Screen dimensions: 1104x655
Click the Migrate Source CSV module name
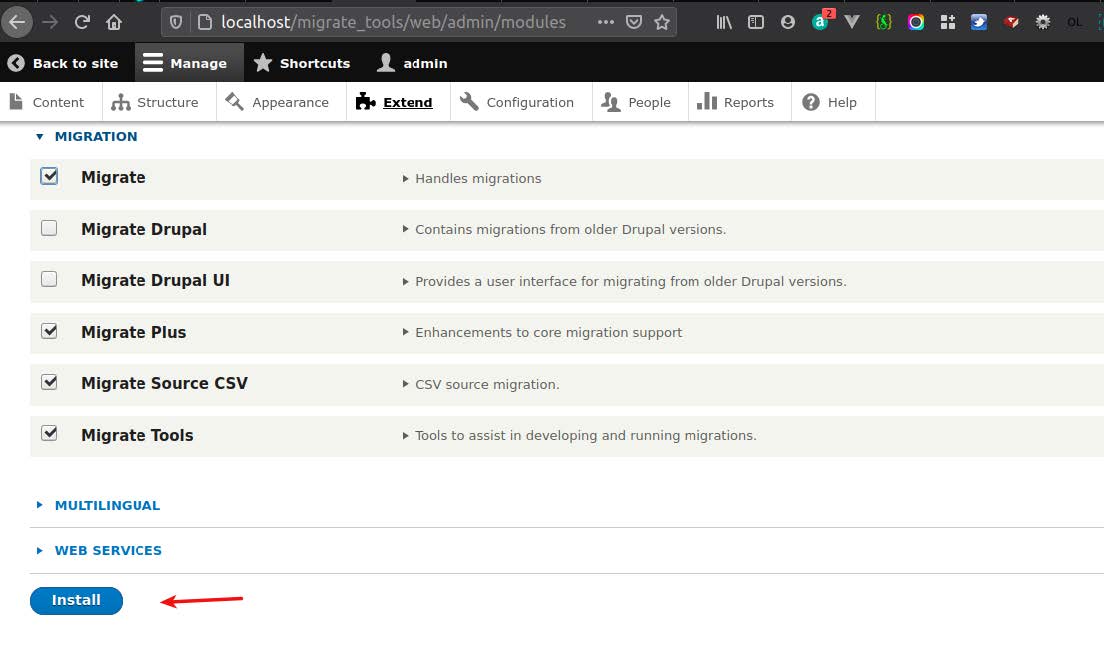(x=165, y=383)
